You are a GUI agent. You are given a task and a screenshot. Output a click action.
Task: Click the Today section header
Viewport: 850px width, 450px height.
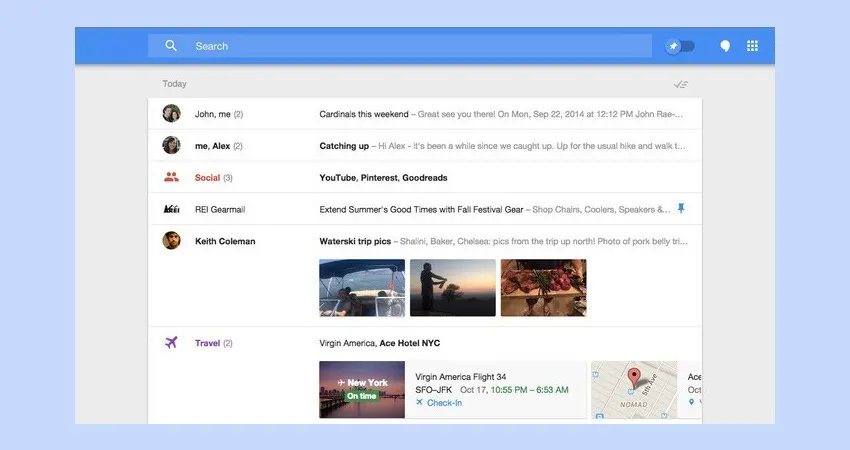click(175, 83)
